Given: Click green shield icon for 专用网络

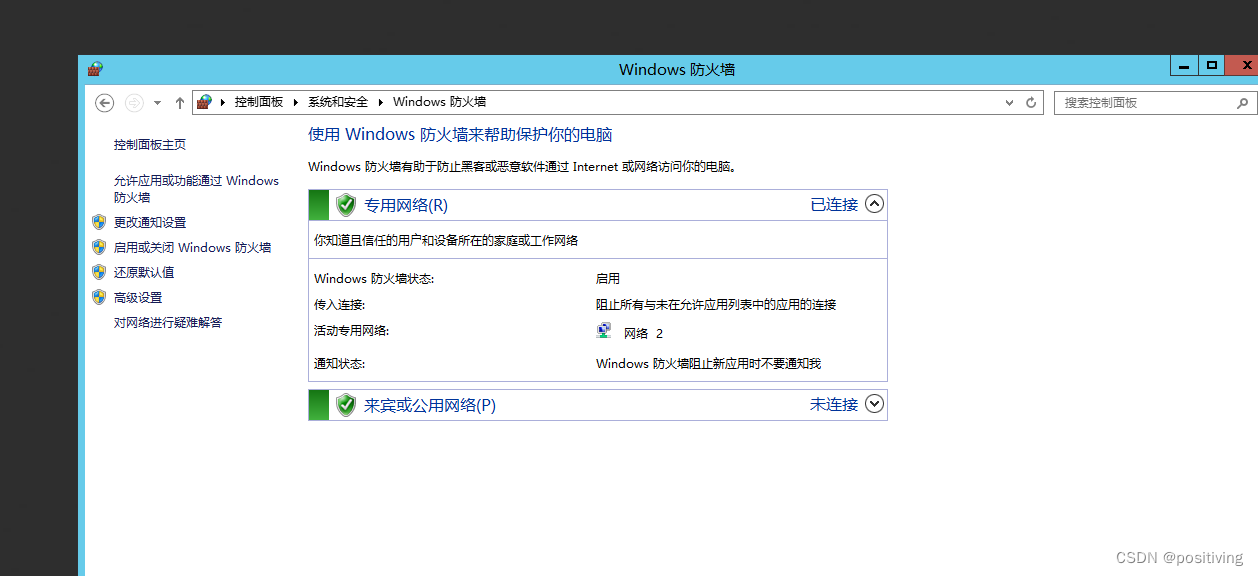Looking at the screenshot, I should [346, 205].
